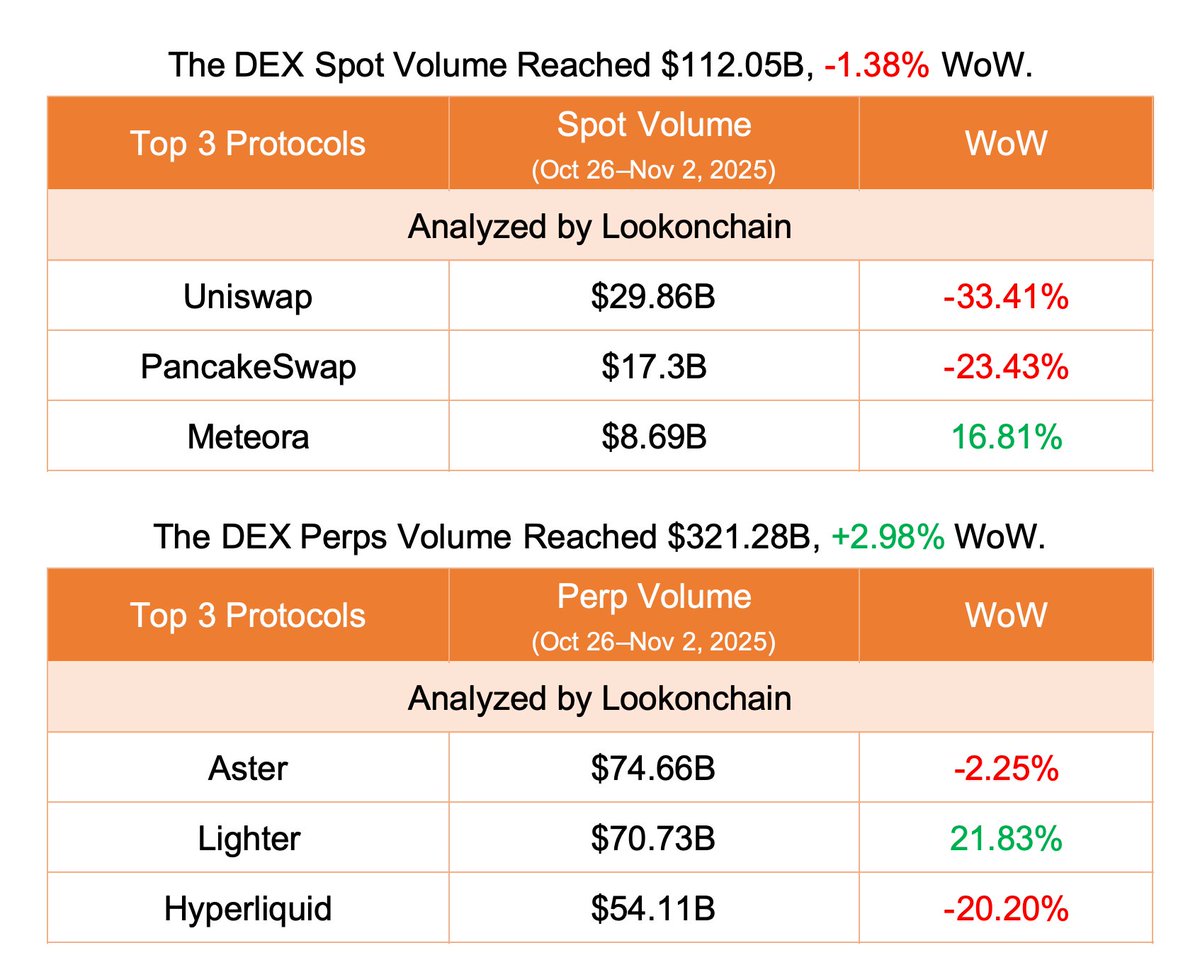
Task: Select PancakeSwap's $17.3B volume cell
Action: [x=653, y=366]
